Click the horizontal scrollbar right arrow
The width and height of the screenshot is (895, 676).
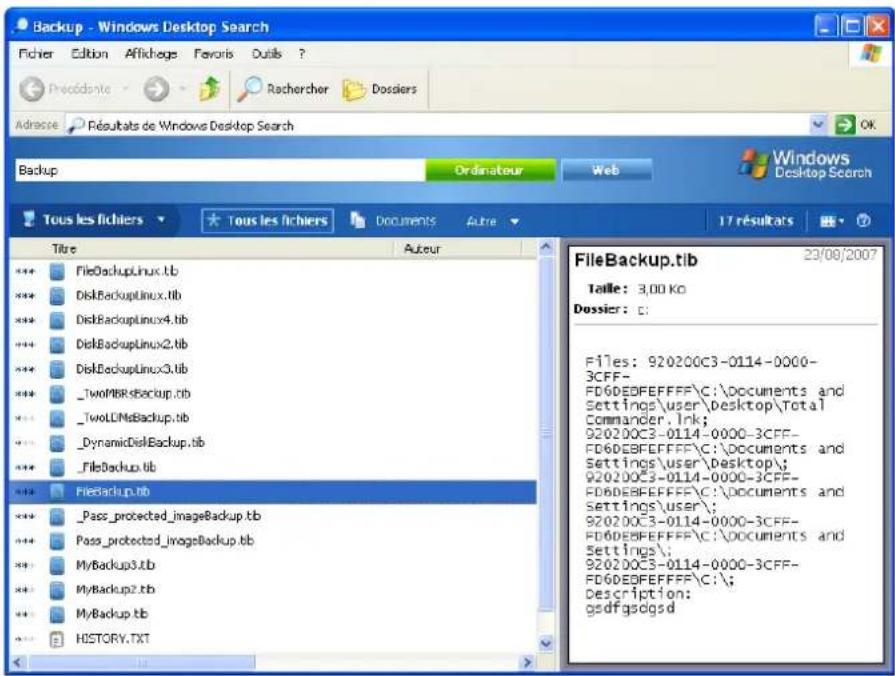527,662
